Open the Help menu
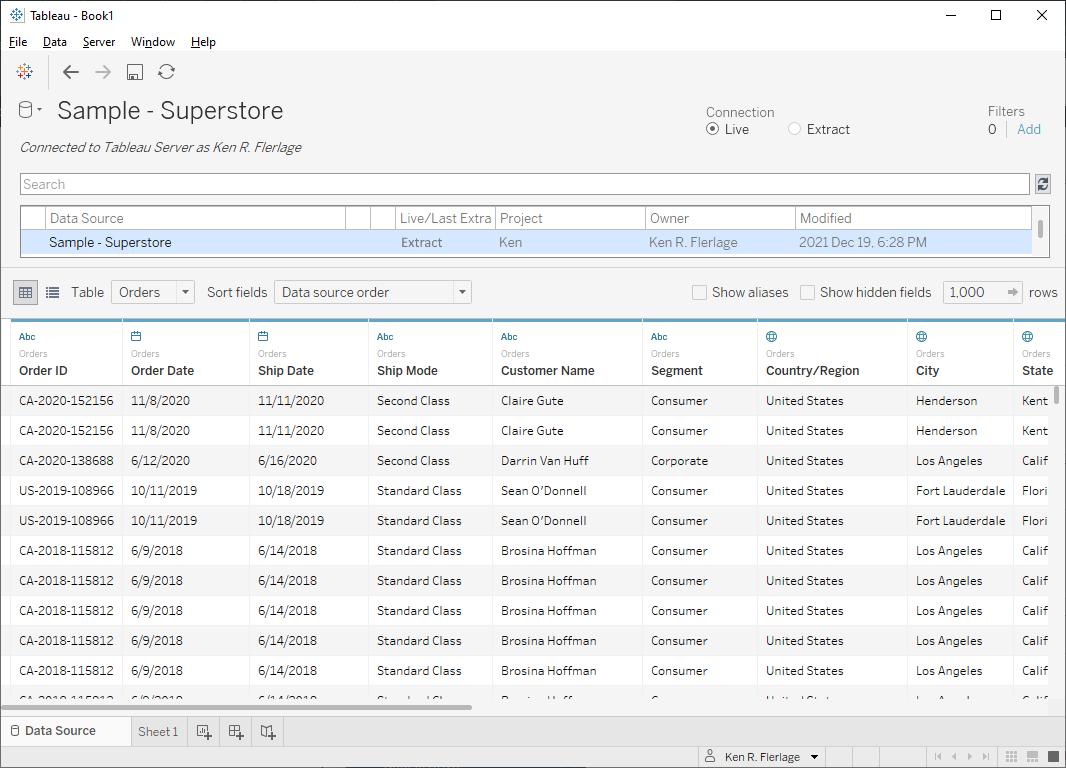The height and width of the screenshot is (768, 1066). [203, 41]
